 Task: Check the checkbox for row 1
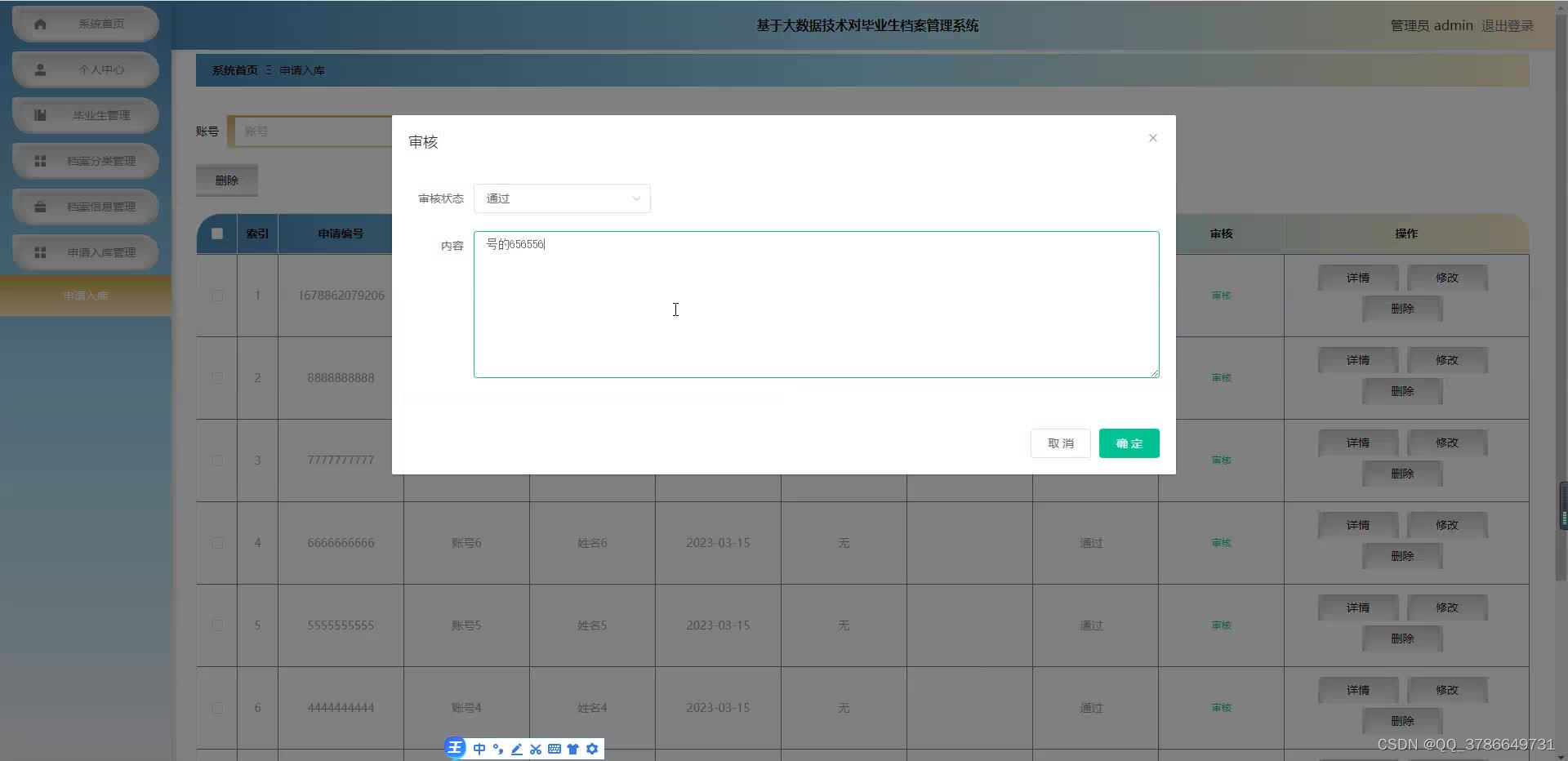coord(217,296)
